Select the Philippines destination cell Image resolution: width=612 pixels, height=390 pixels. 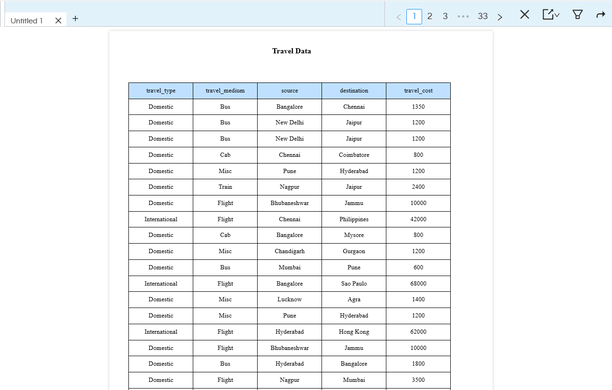coord(354,219)
